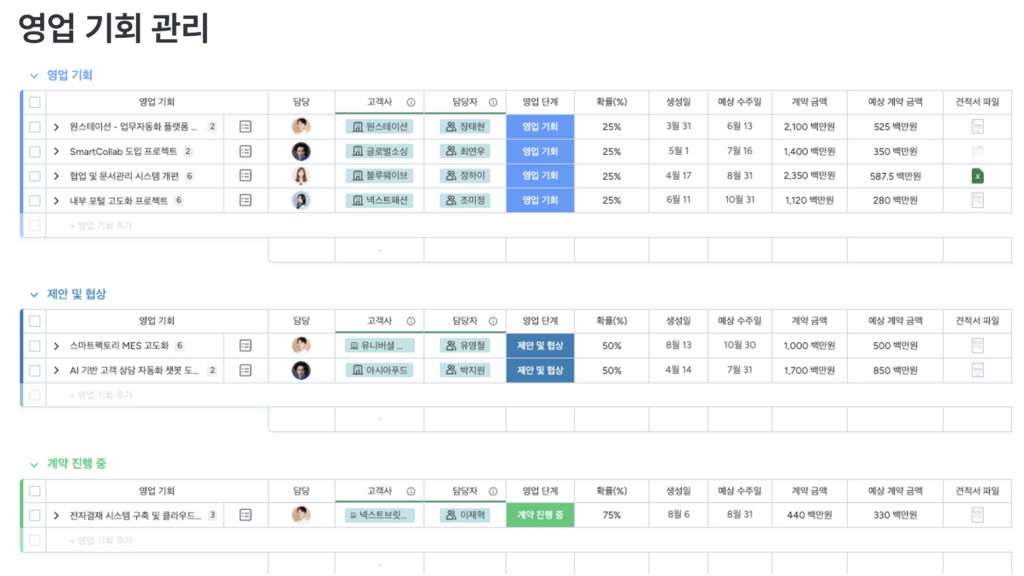
Task: Open quote file icon in 전자결재 시스템 row
Action: [978, 515]
